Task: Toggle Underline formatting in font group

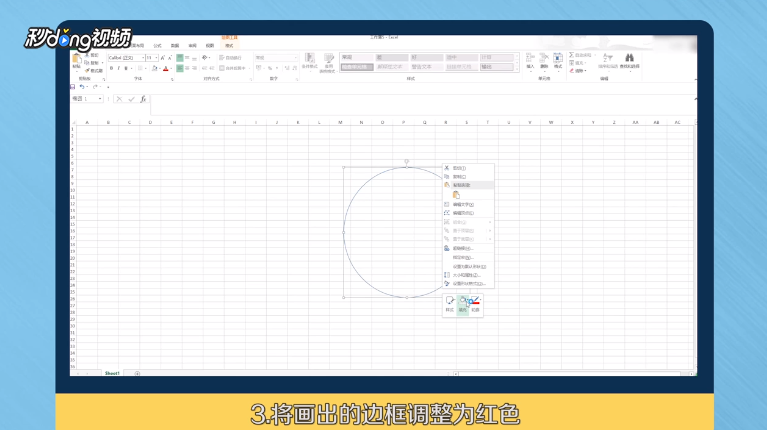Action: (126, 68)
